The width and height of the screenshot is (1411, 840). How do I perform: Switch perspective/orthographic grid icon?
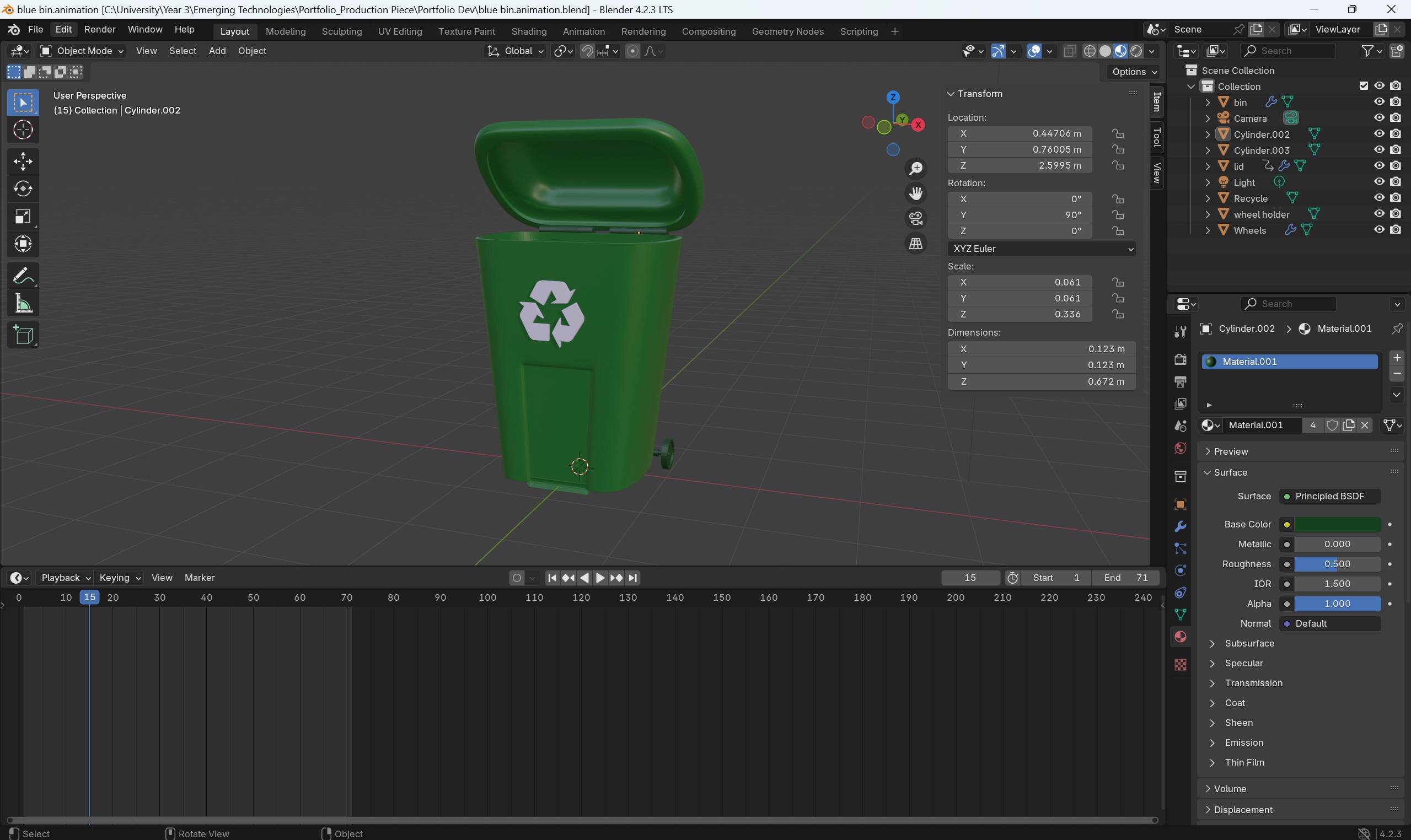click(915, 244)
